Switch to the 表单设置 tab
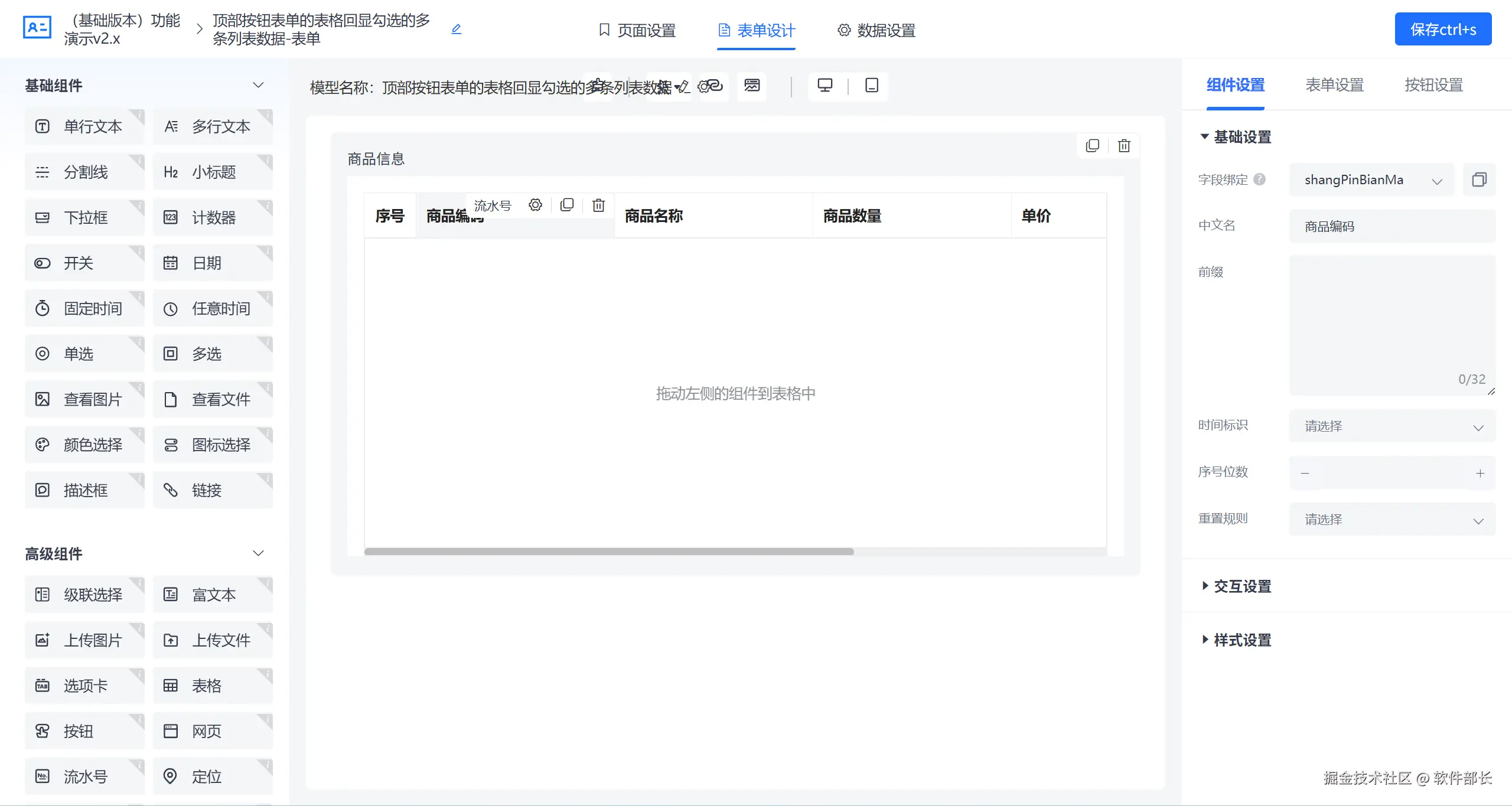 click(1334, 86)
